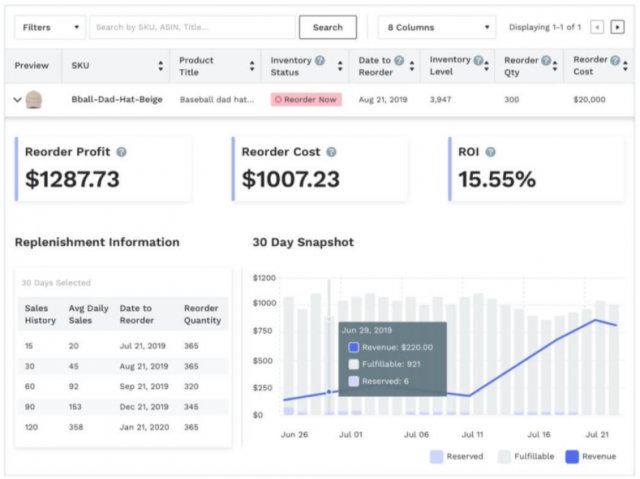
Task: Click reorder qty value 300
Action: click(511, 100)
